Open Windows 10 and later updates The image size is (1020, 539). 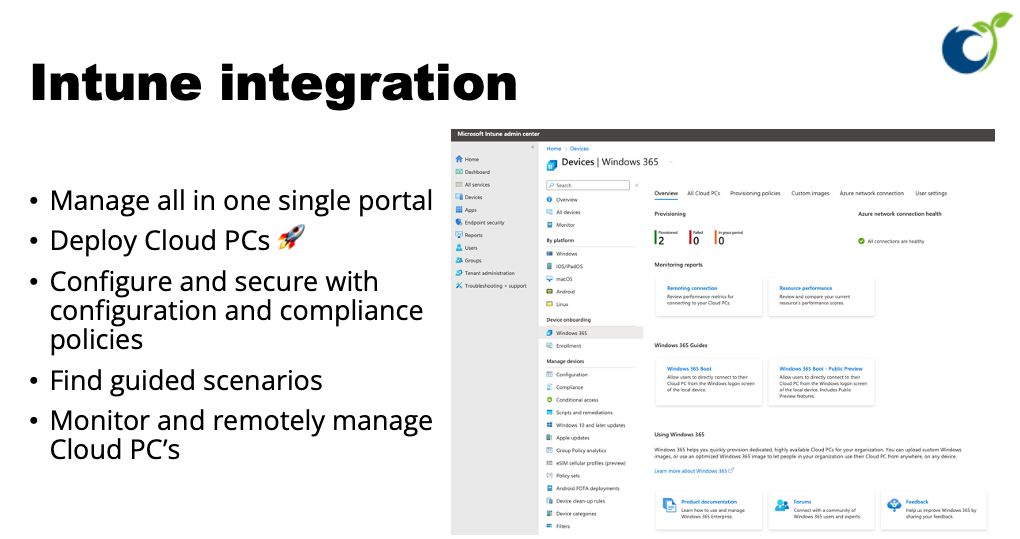click(x=586, y=425)
